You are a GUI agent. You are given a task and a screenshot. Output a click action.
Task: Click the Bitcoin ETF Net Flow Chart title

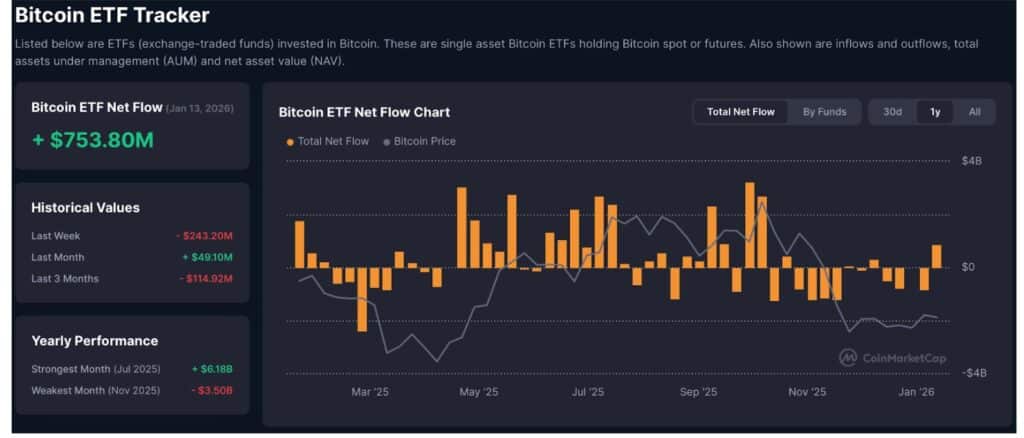pos(364,112)
